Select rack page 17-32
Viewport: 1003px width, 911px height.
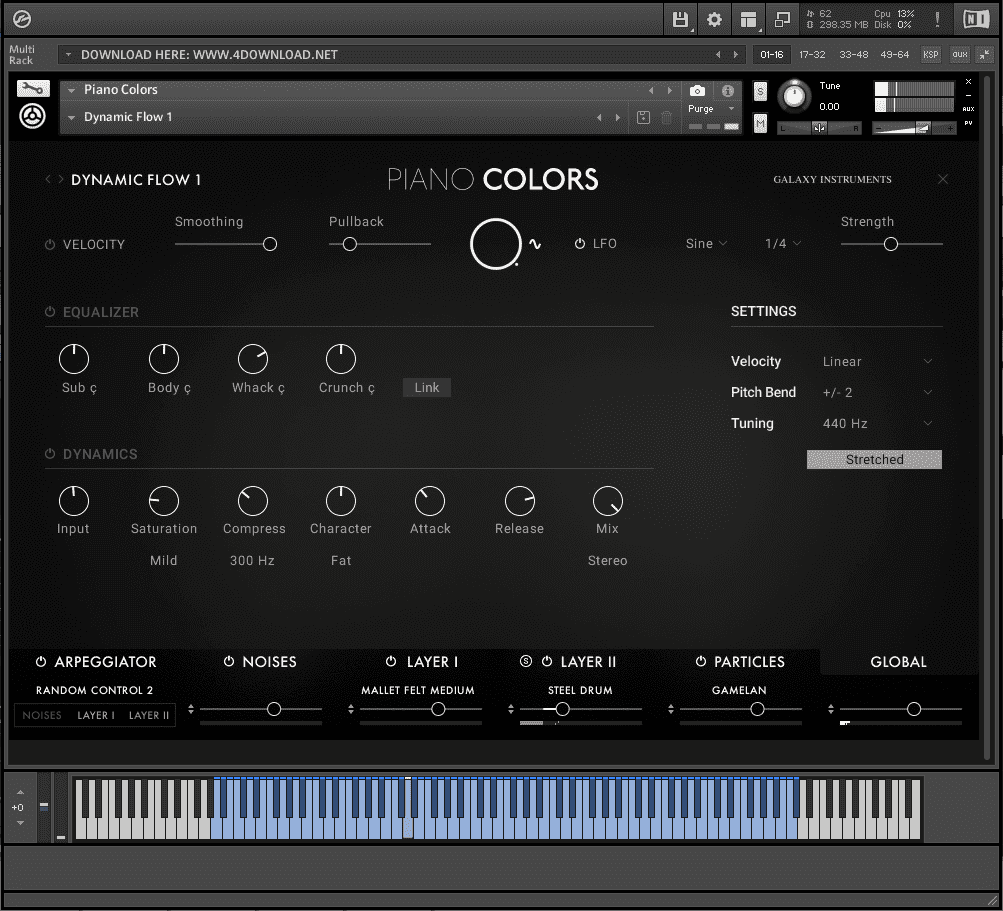tap(812, 54)
